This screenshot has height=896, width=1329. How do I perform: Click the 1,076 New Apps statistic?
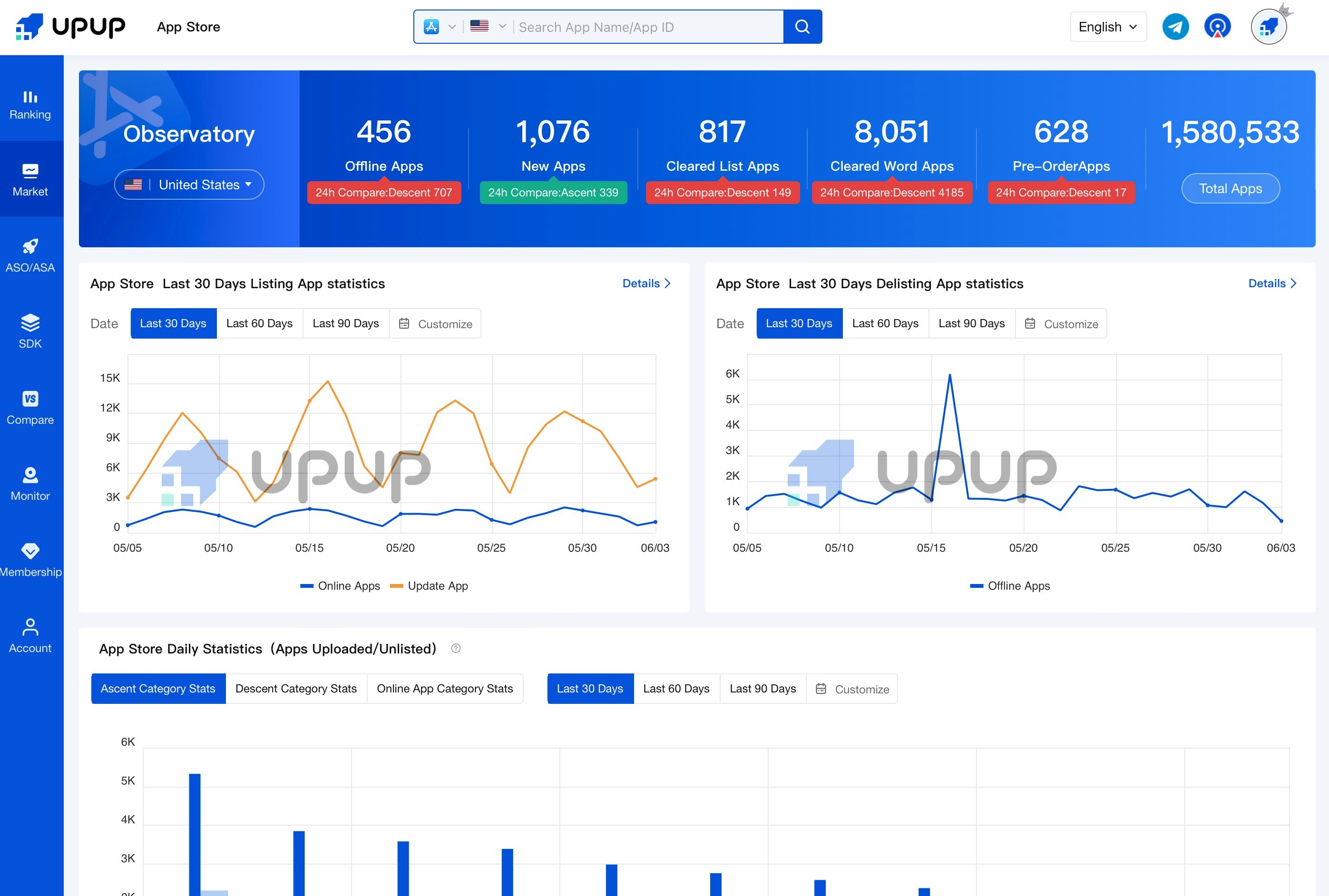click(553, 145)
